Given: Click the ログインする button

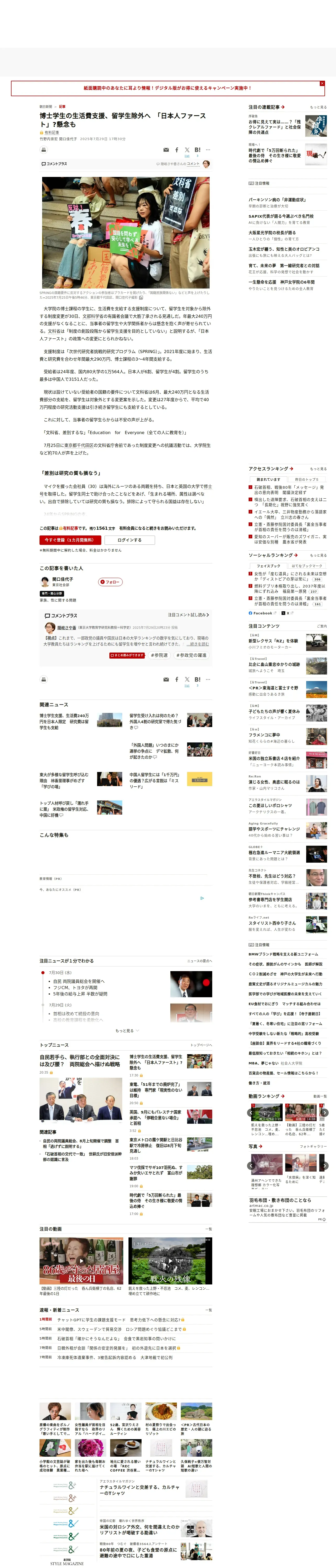Looking at the screenshot, I should (x=129, y=540).
